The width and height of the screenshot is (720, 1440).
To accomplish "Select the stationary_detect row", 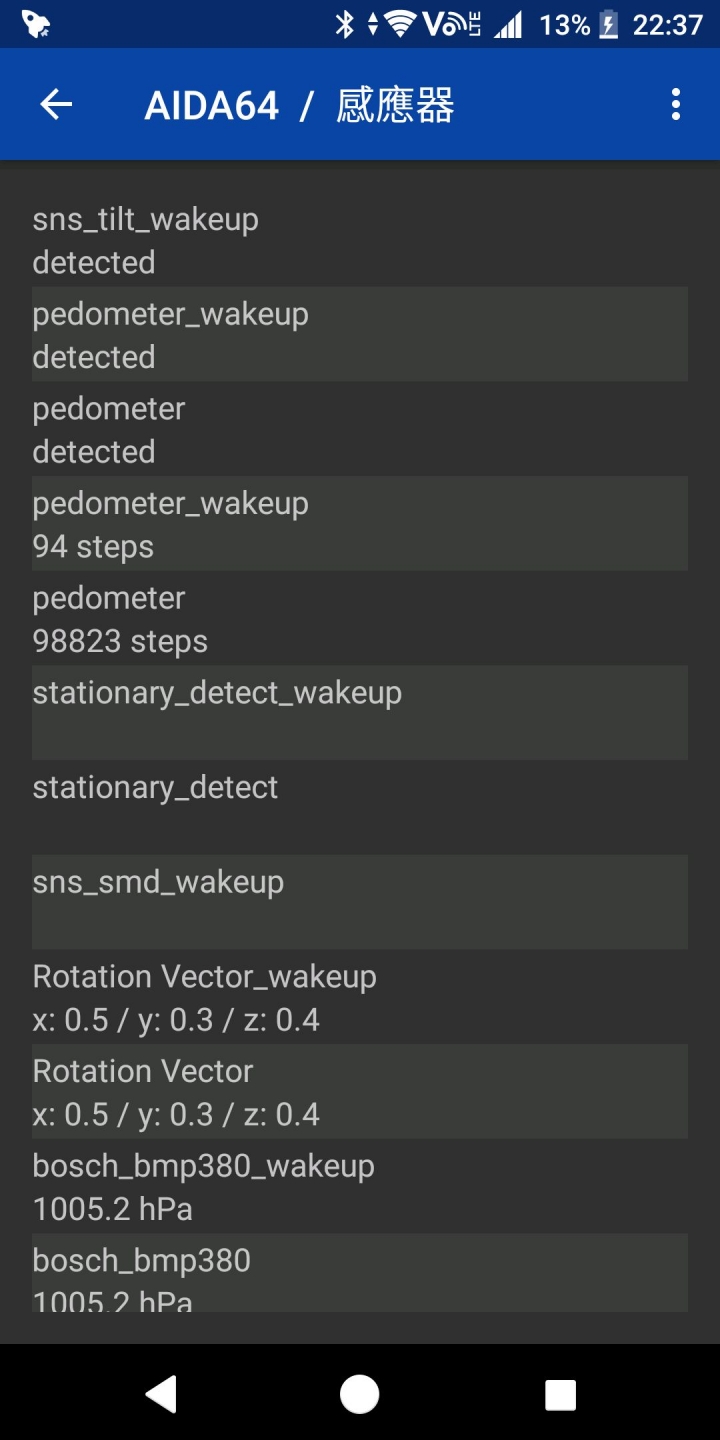I will (x=360, y=808).
